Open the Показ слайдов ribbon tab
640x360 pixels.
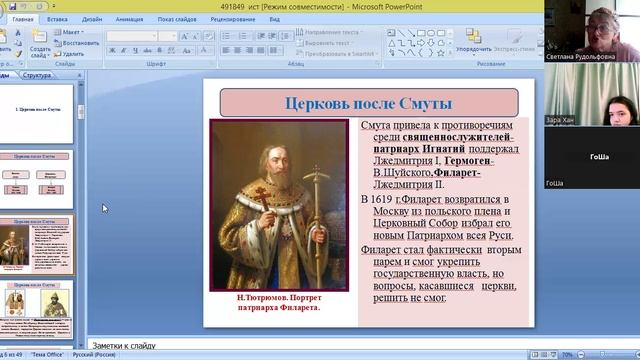pos(177,19)
